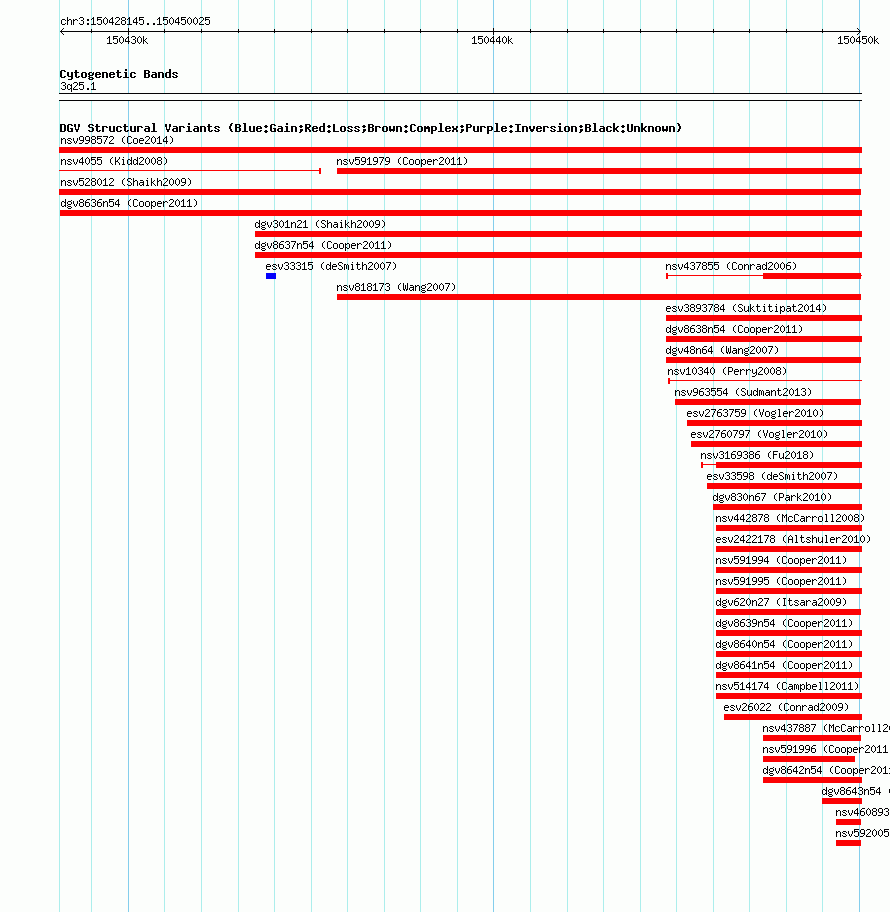
Task: Click the 150430k ruler label
Action: pyautogui.click(x=127, y=40)
